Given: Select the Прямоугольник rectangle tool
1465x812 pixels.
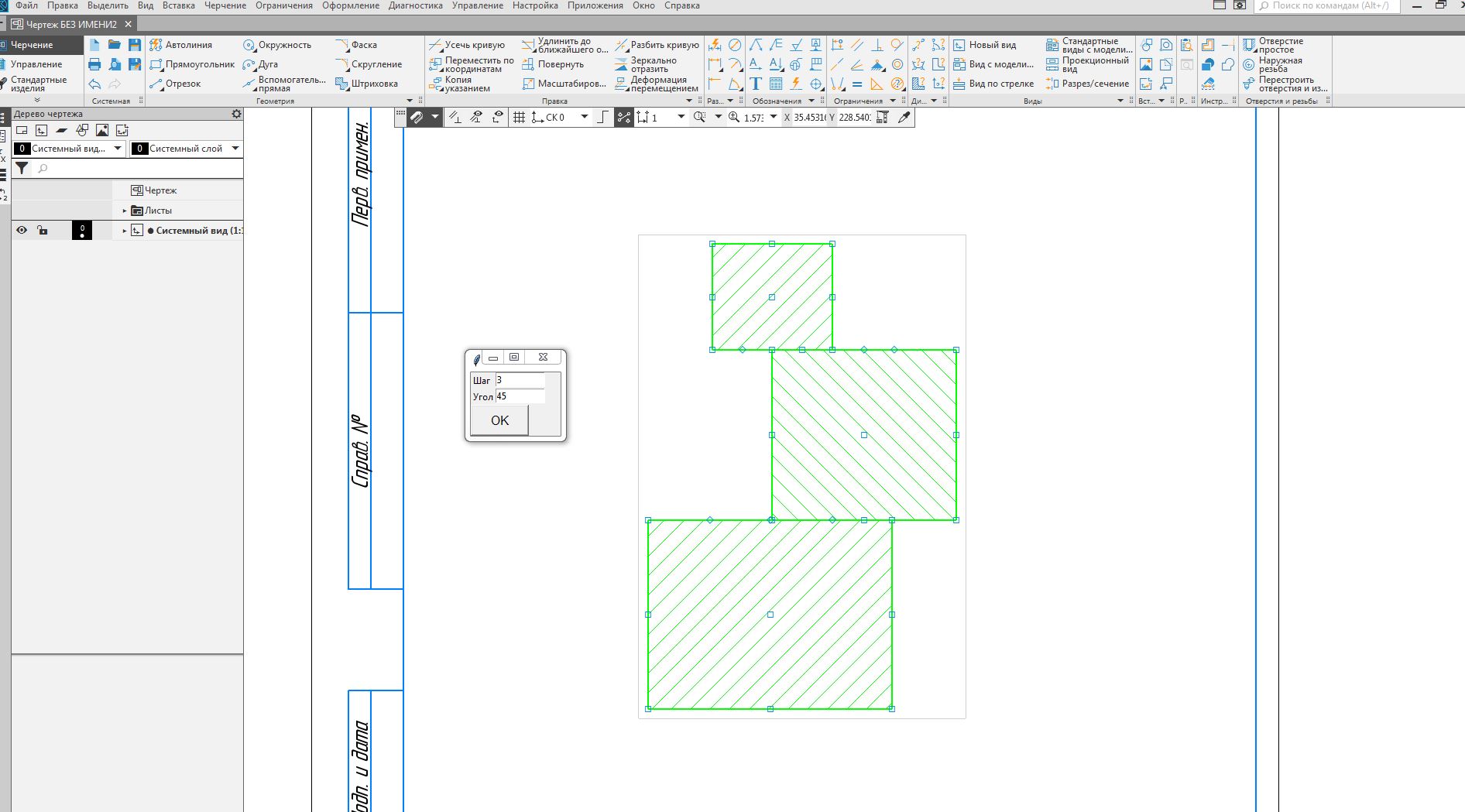Looking at the screenshot, I should [x=192, y=64].
